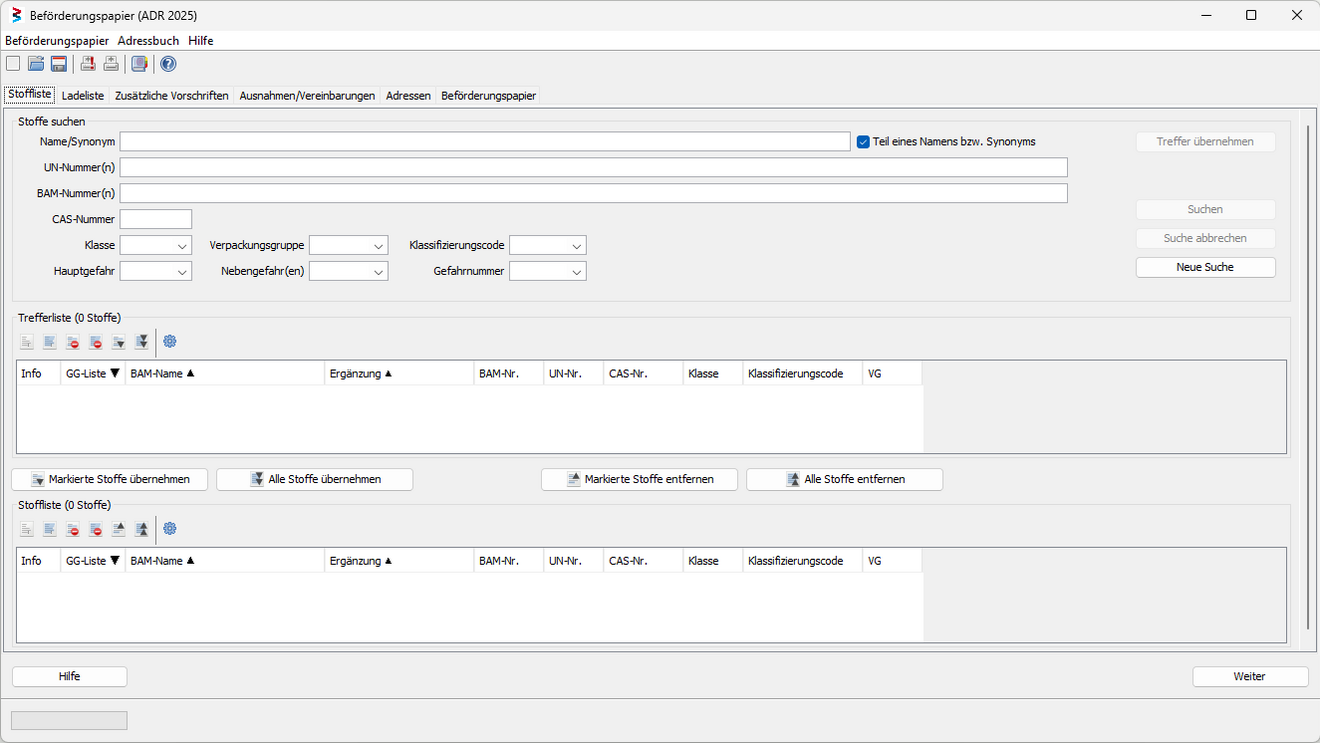Open the Hilfe menu
Screen dimensions: 1320x743
[201, 41]
